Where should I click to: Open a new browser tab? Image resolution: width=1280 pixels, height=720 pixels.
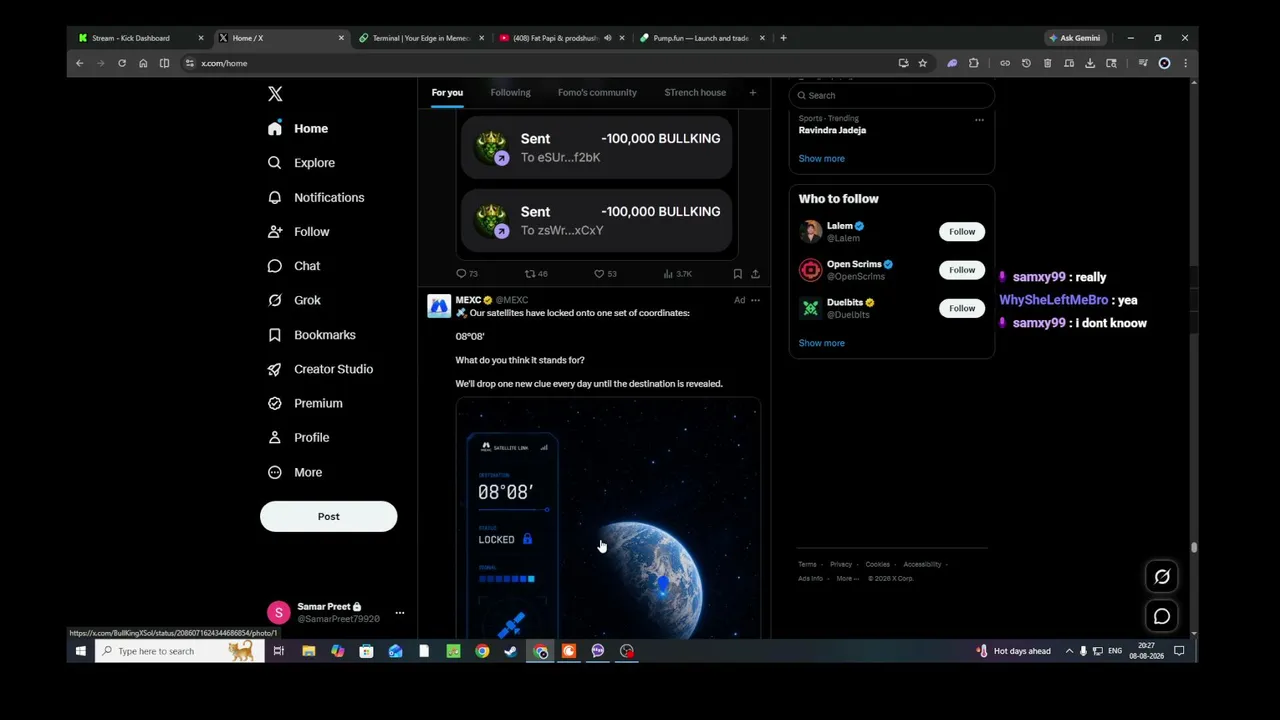click(x=783, y=38)
